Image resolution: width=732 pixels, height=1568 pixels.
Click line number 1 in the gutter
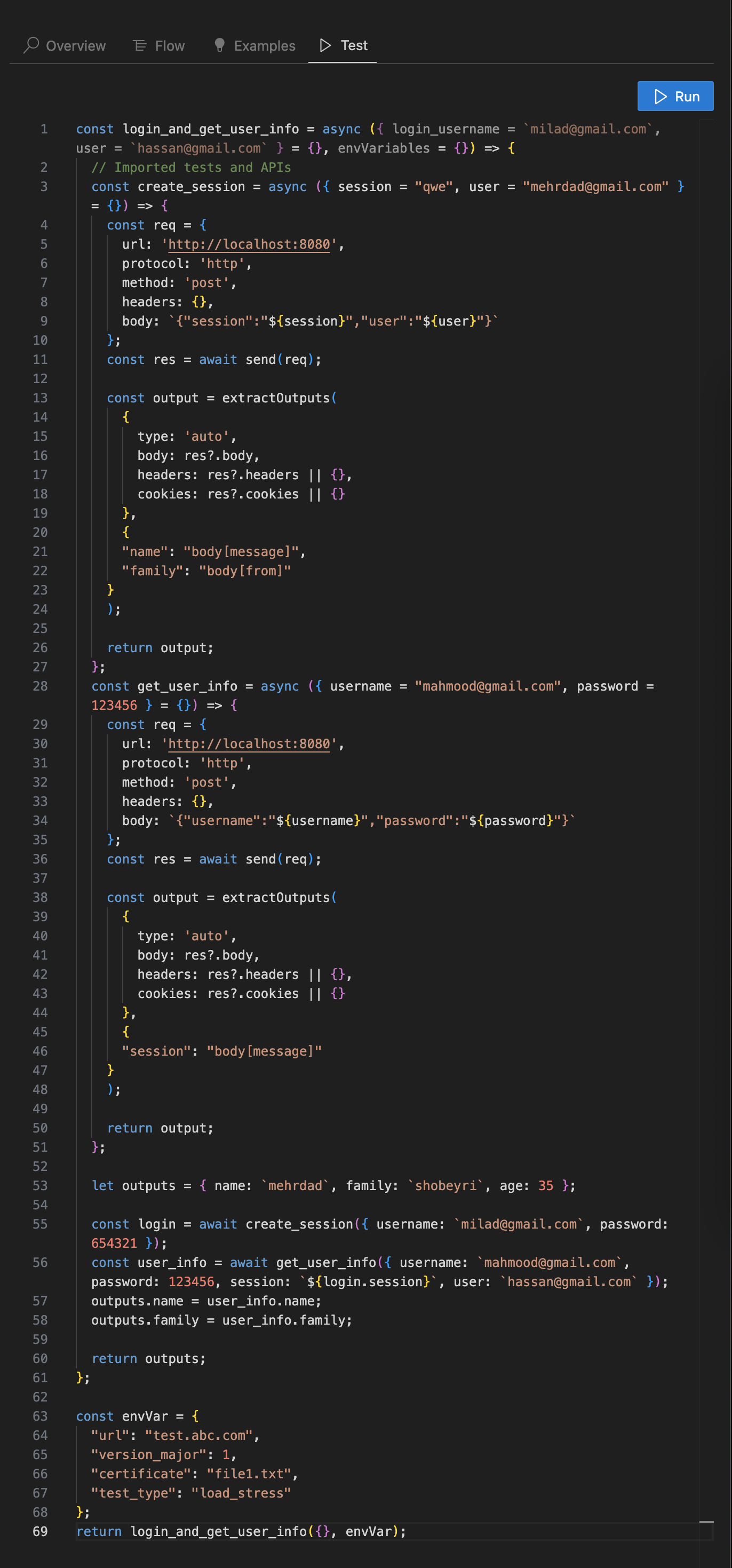tap(44, 129)
